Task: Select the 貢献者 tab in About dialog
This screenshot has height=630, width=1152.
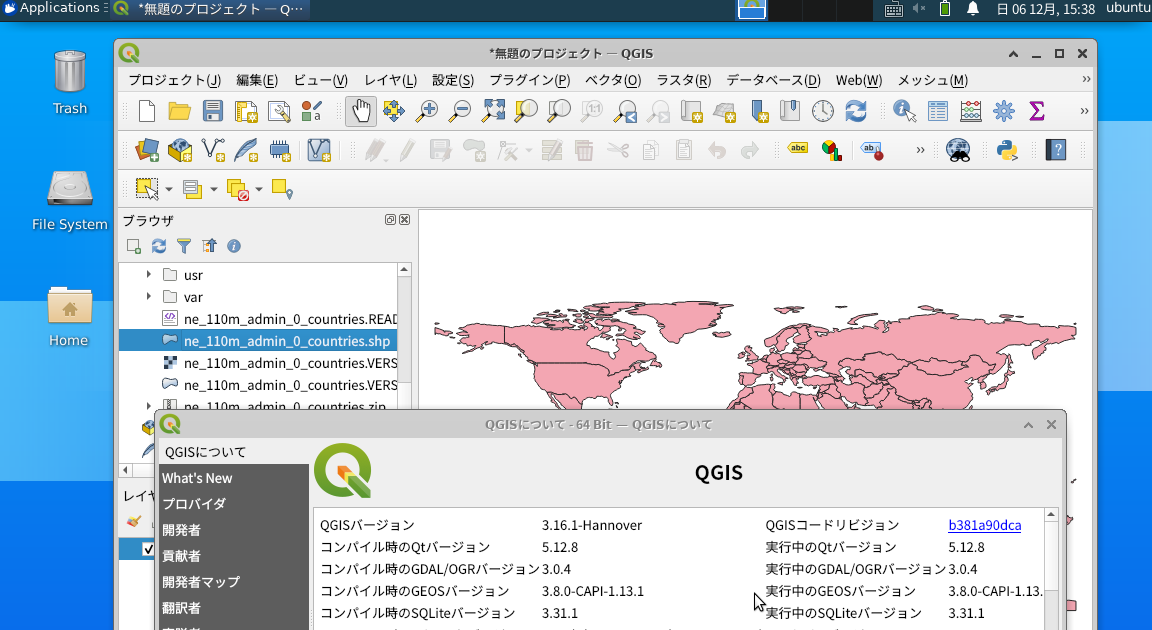Action: point(234,556)
